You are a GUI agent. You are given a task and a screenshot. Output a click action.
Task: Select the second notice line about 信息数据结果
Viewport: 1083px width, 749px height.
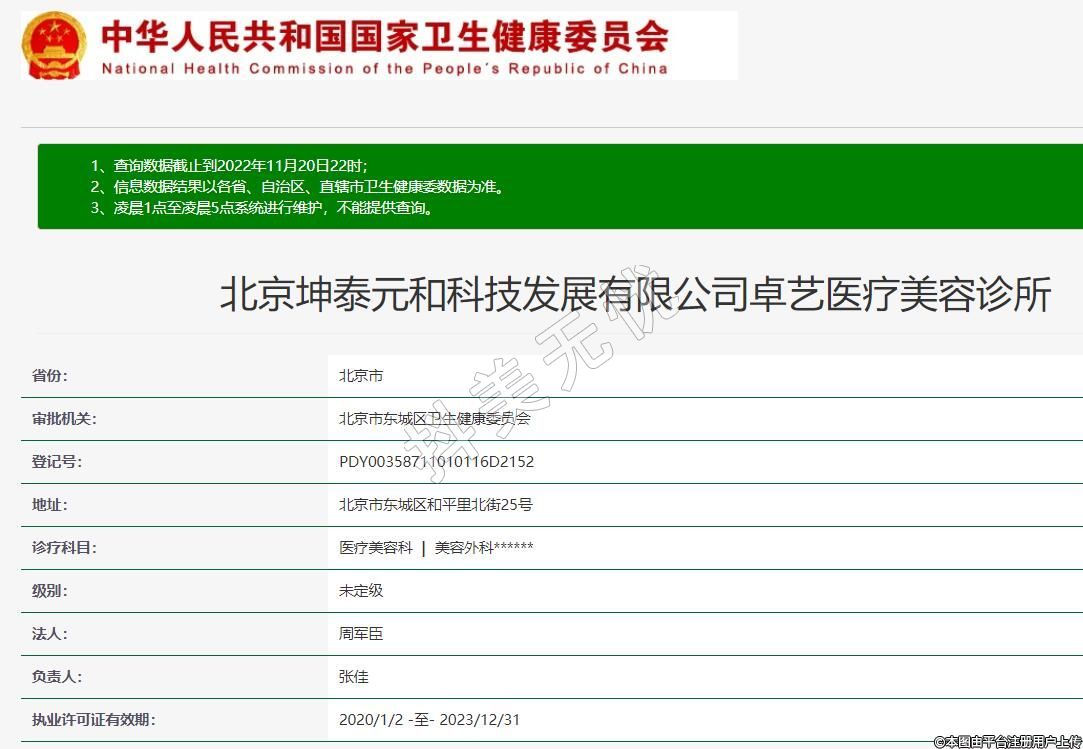pyautogui.click(x=297, y=187)
